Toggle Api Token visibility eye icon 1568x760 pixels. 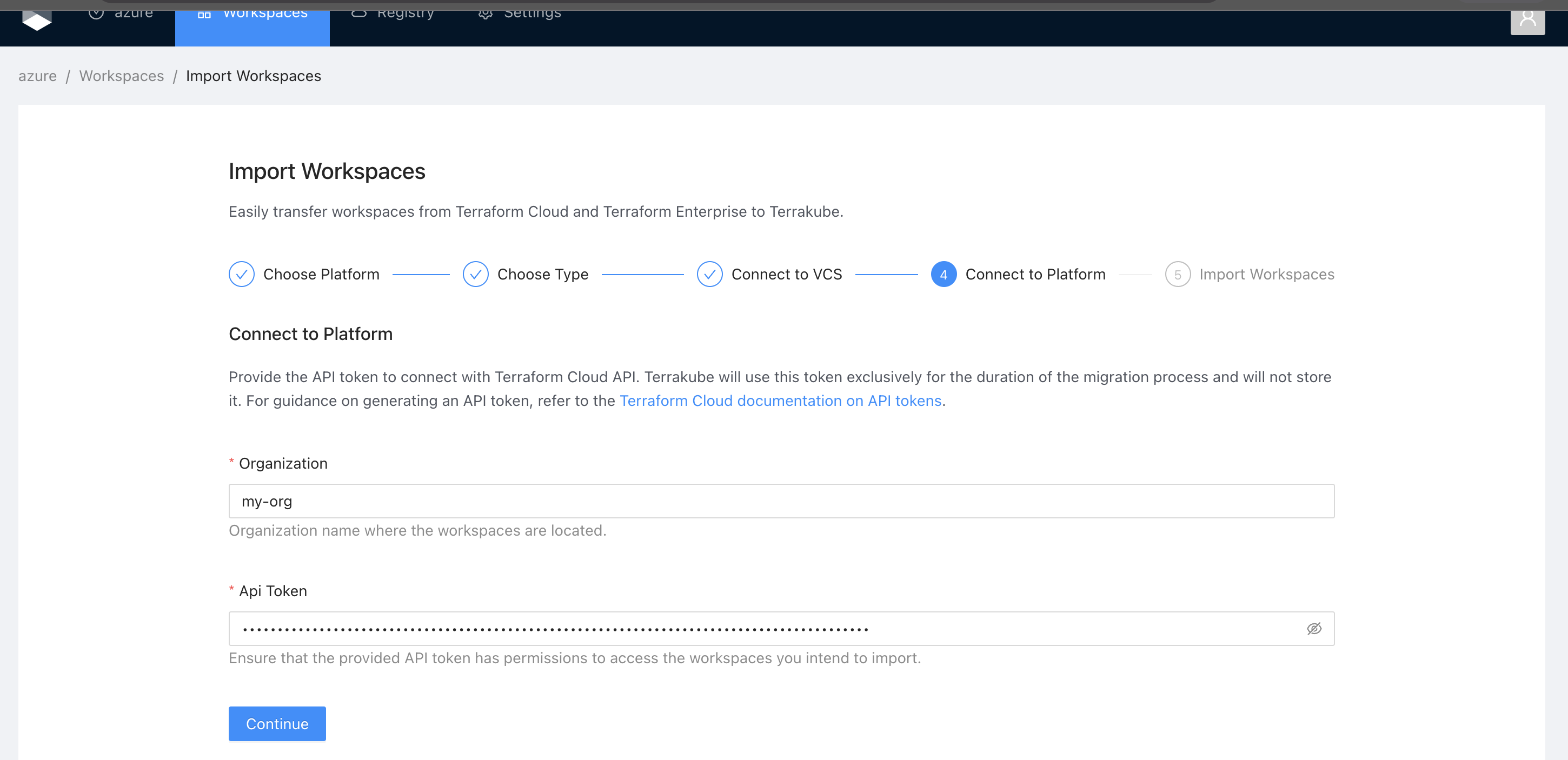point(1313,629)
